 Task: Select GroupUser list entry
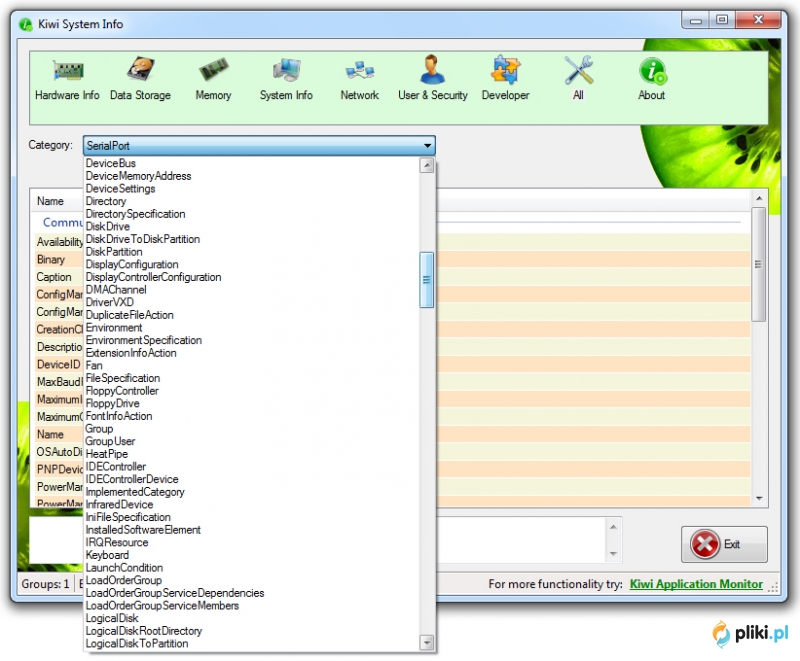[x=252, y=441]
